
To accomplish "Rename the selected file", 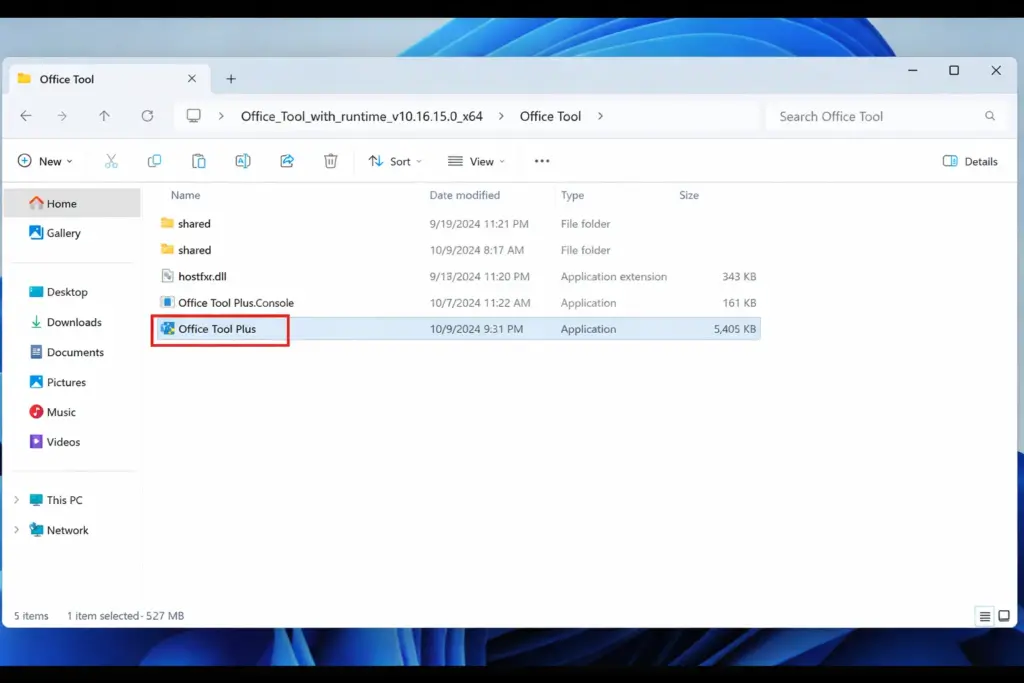I will pos(242,161).
